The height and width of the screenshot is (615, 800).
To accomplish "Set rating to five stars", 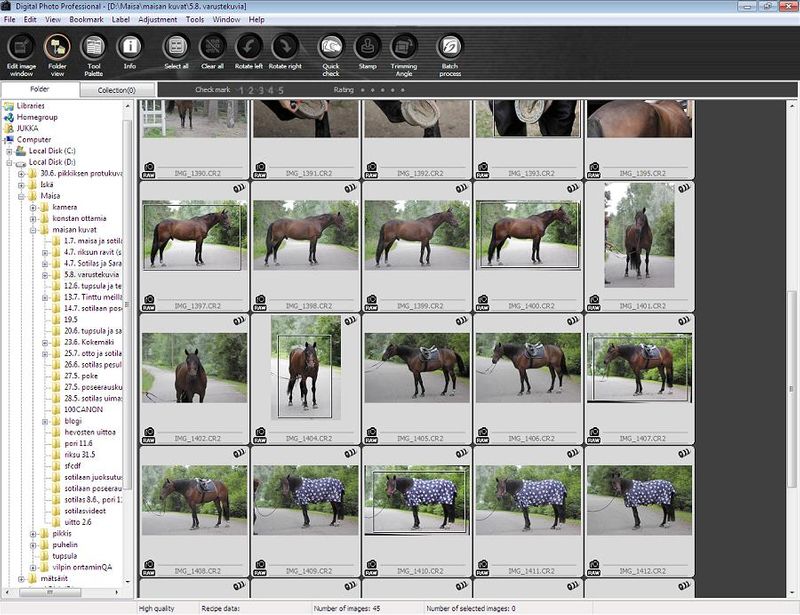I will [x=403, y=90].
